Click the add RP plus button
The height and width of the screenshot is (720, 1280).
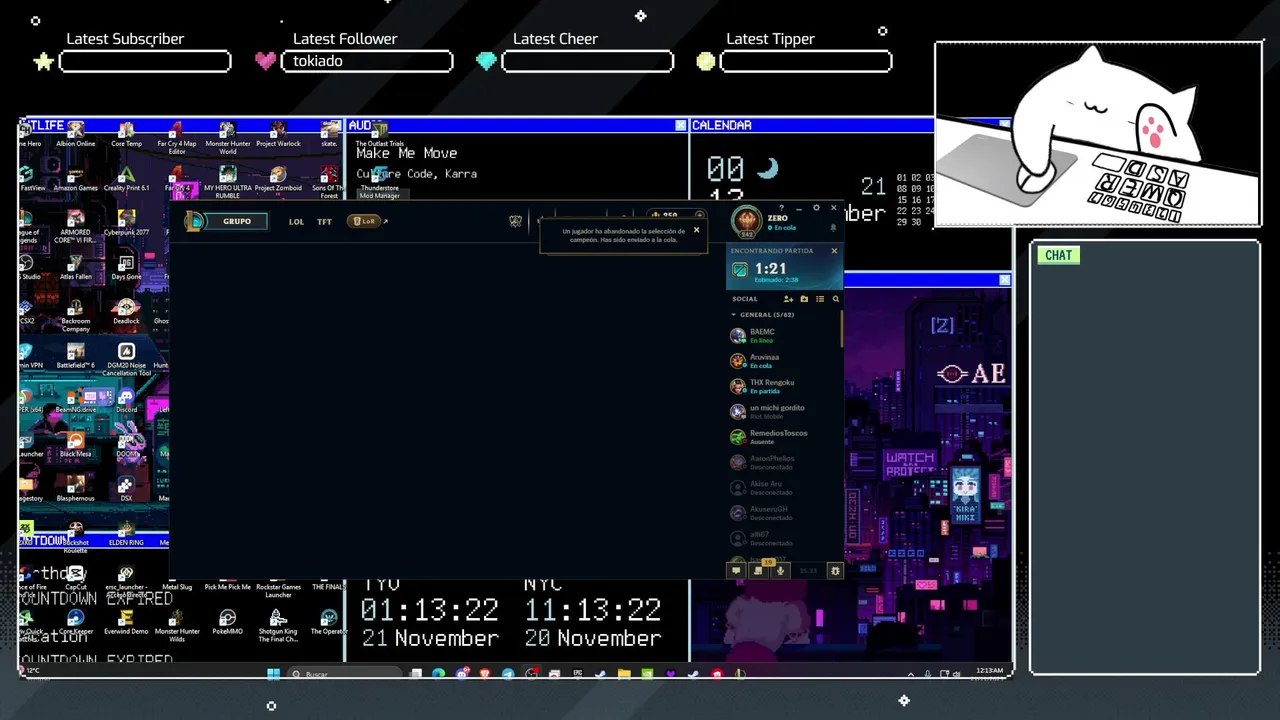tap(698, 216)
